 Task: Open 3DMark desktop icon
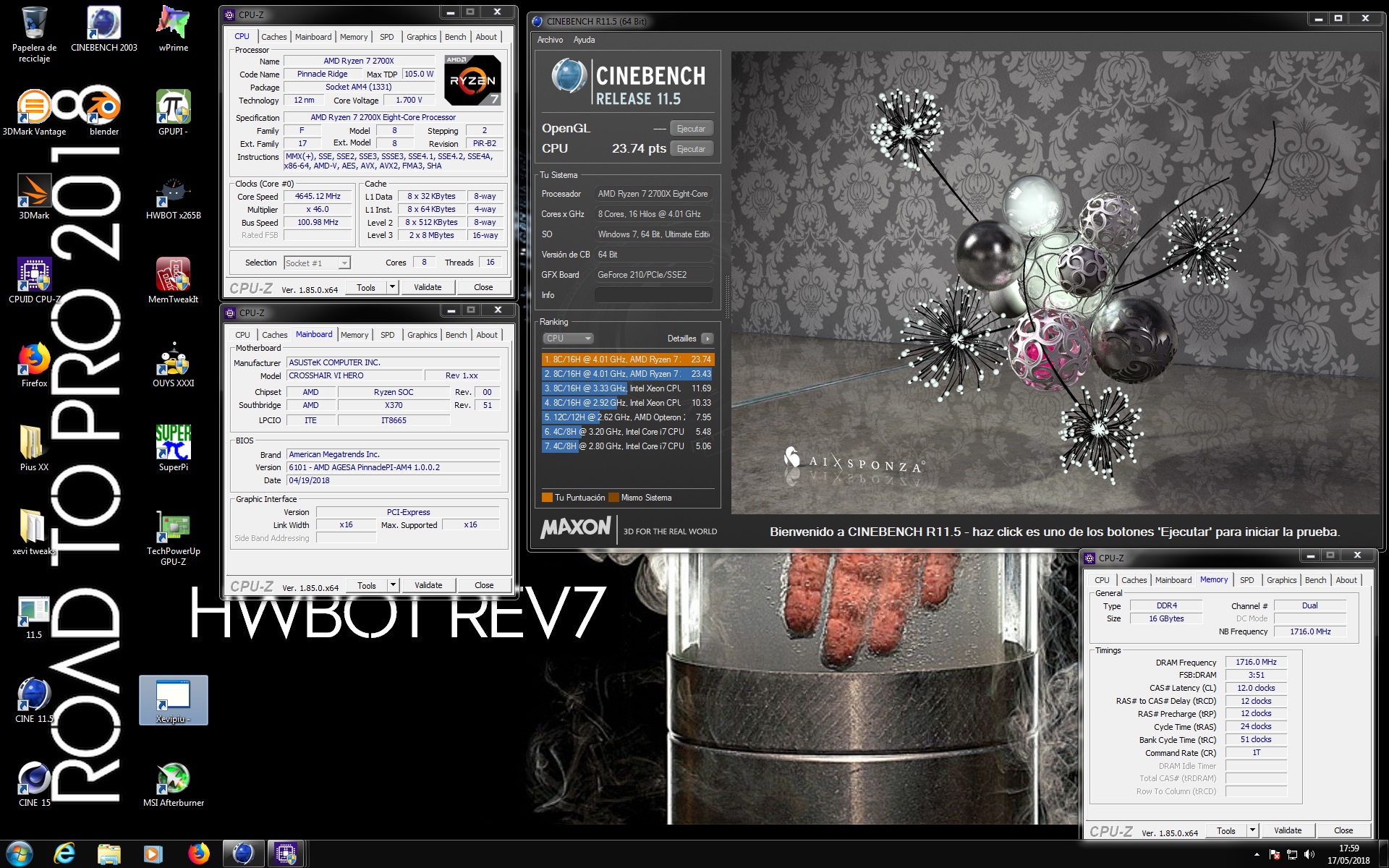(34, 196)
